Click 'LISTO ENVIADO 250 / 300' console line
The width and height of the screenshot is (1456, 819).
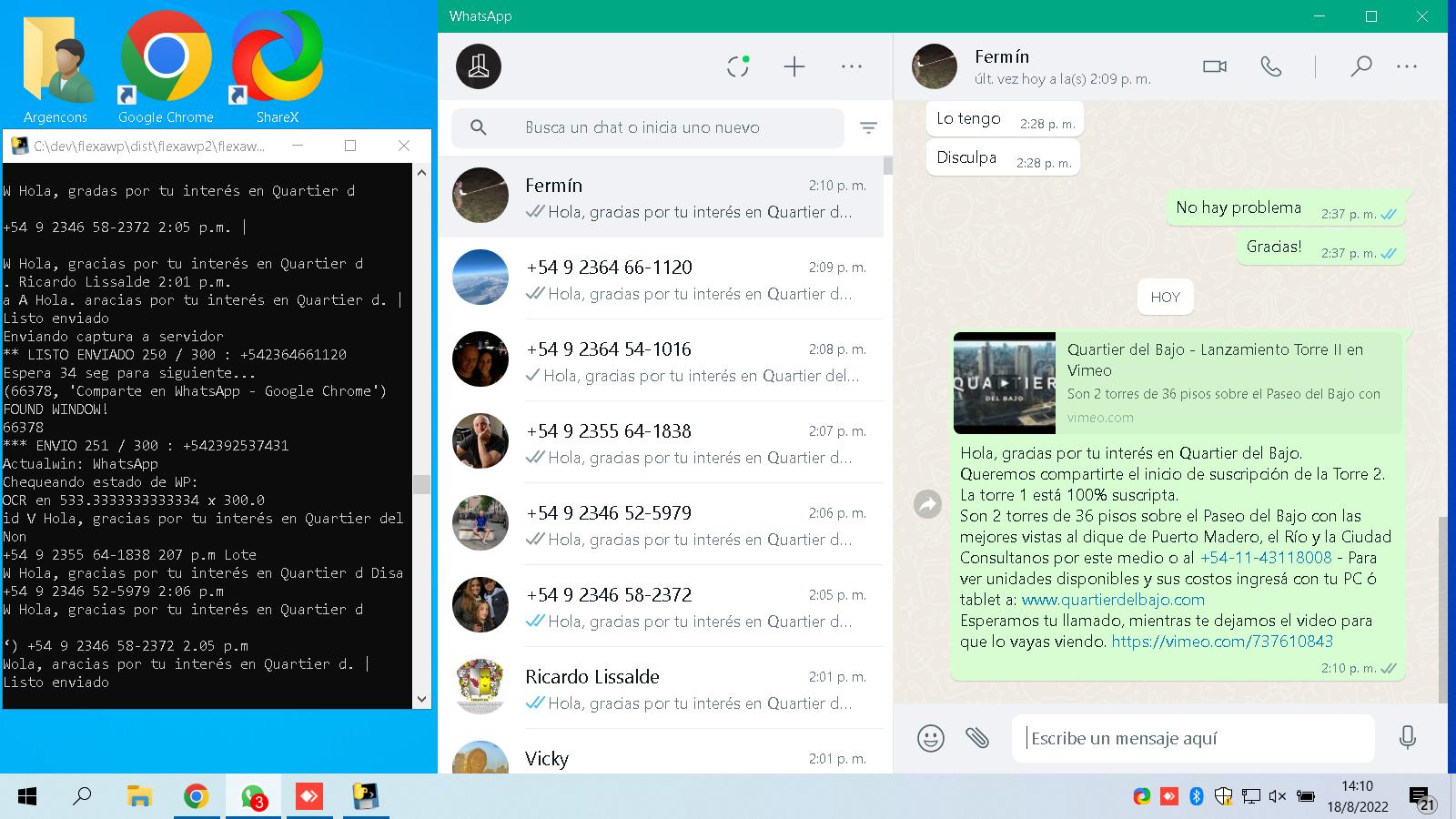175,355
